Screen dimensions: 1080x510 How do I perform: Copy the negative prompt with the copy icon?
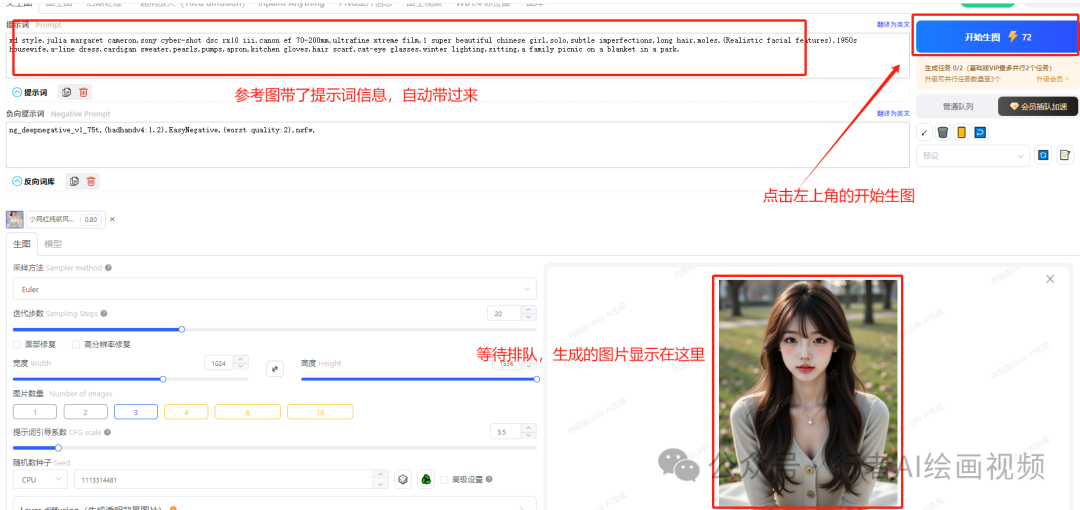(x=74, y=181)
